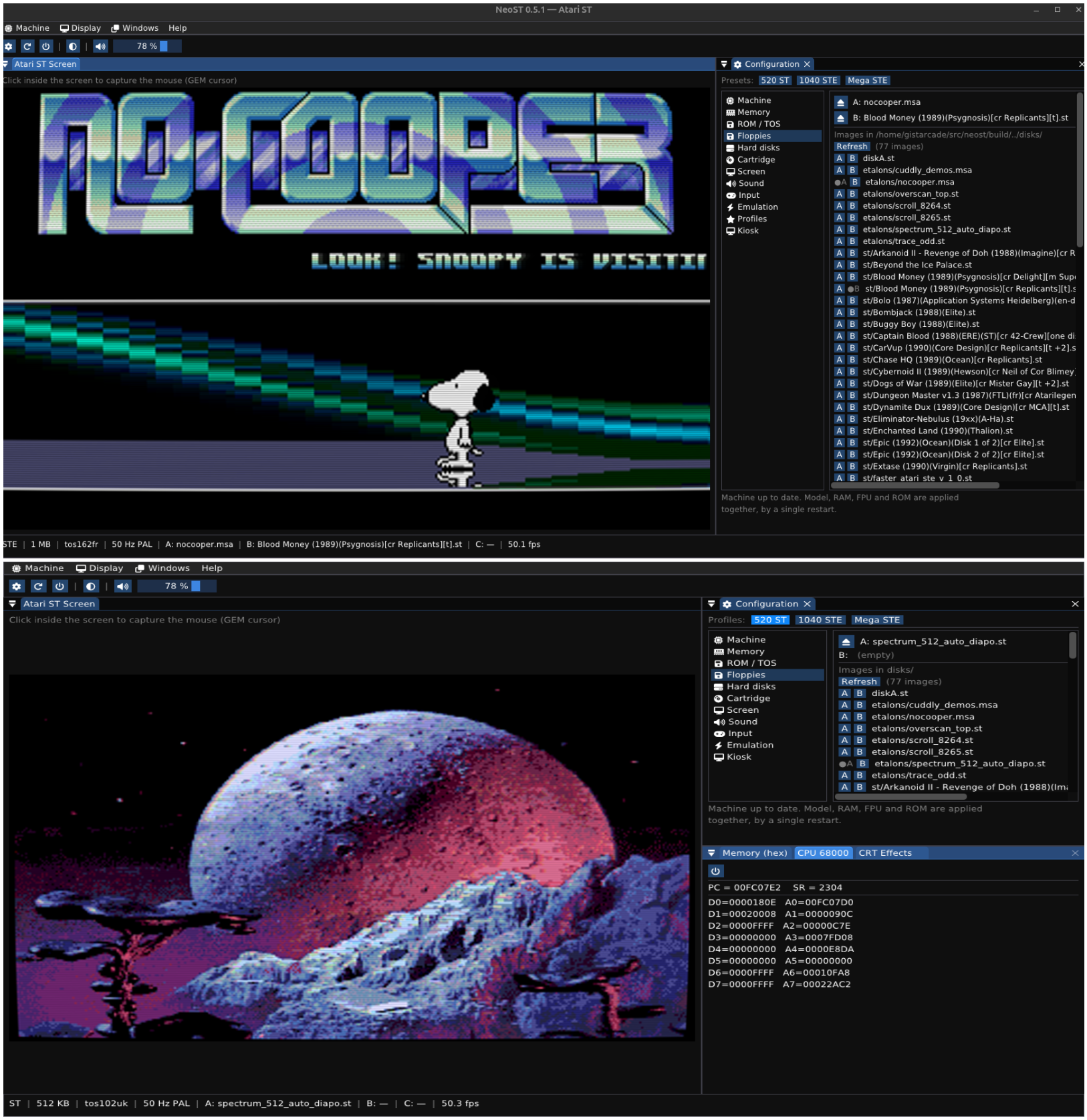Insert etalons/trace_odd.st into drive B in lower window
The image size is (1087, 1120).
point(860,776)
